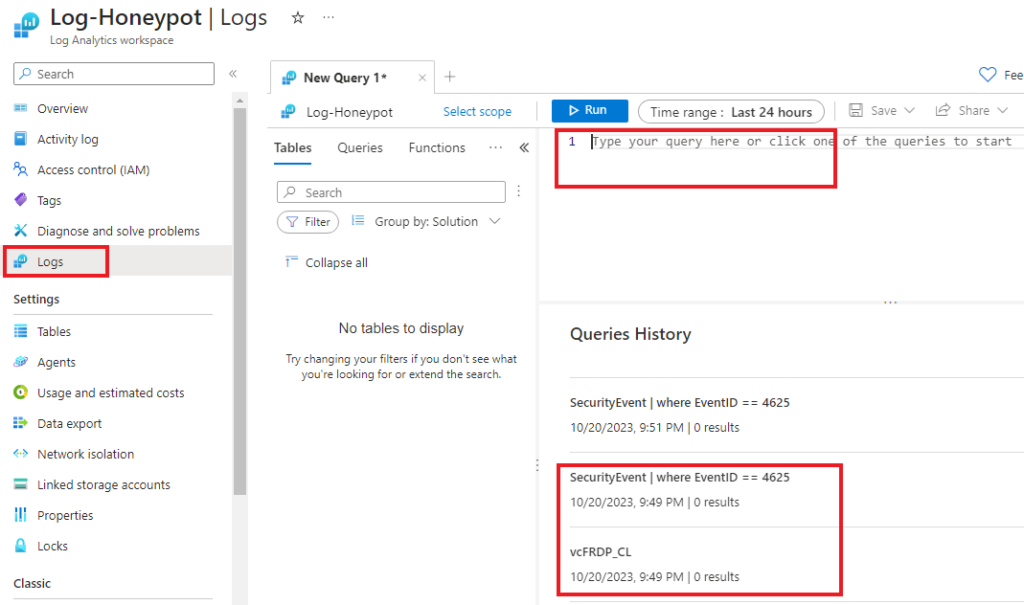1024x605 pixels.
Task: Click the Locks padlock icon
Action: coord(20,546)
